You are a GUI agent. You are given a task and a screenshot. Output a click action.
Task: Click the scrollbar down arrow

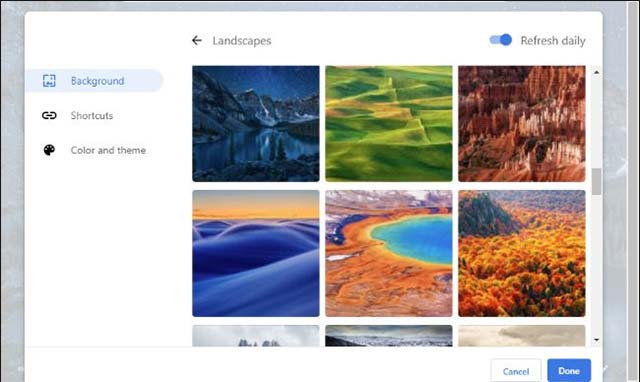click(x=596, y=340)
